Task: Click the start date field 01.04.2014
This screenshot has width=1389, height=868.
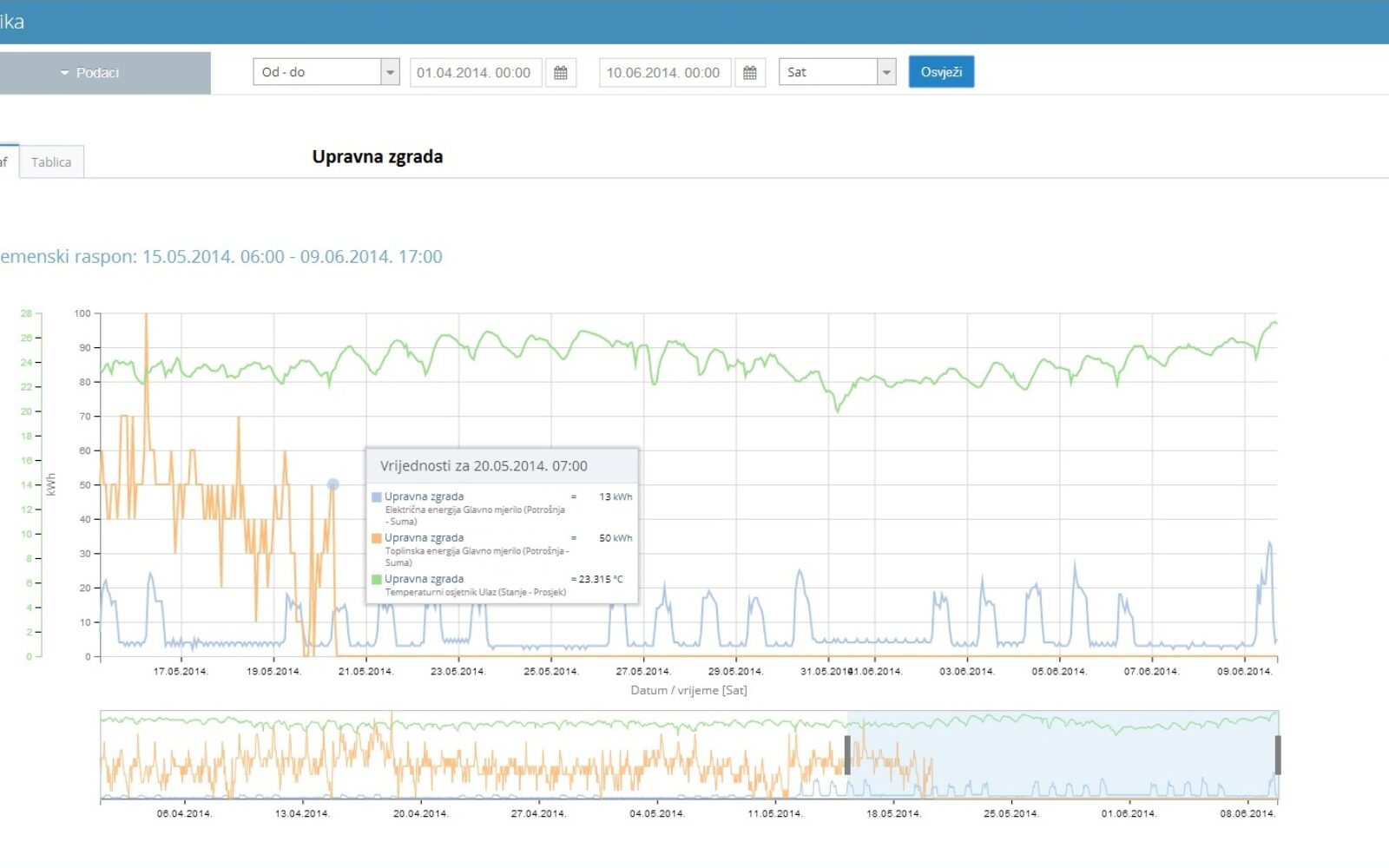Action: (475, 73)
